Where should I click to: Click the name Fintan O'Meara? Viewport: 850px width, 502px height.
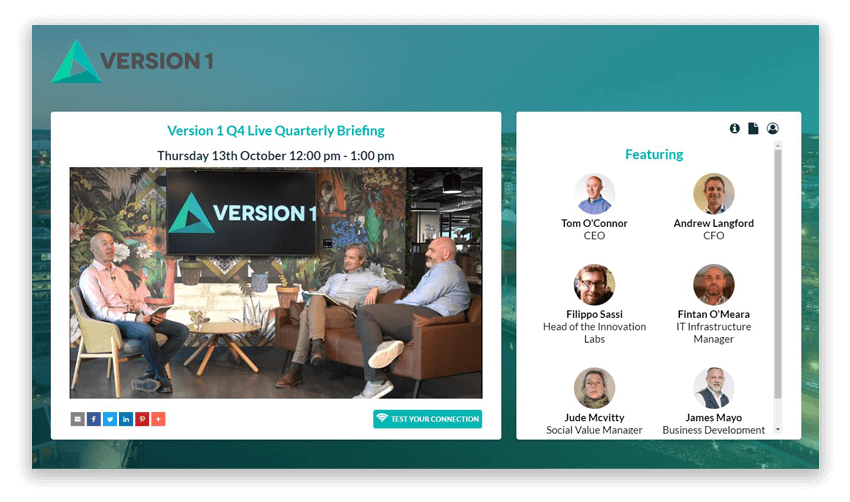[x=713, y=314]
